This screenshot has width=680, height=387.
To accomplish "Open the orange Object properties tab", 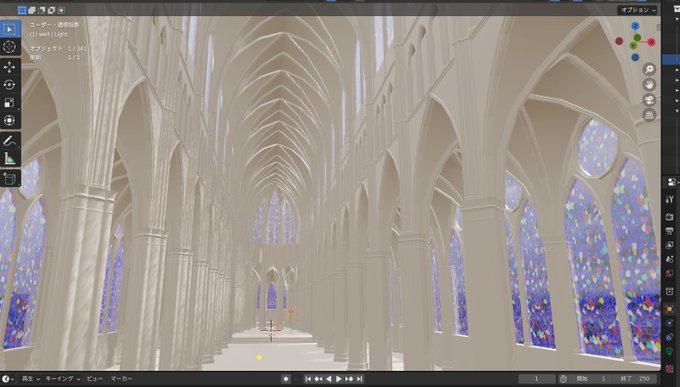I will (x=670, y=309).
